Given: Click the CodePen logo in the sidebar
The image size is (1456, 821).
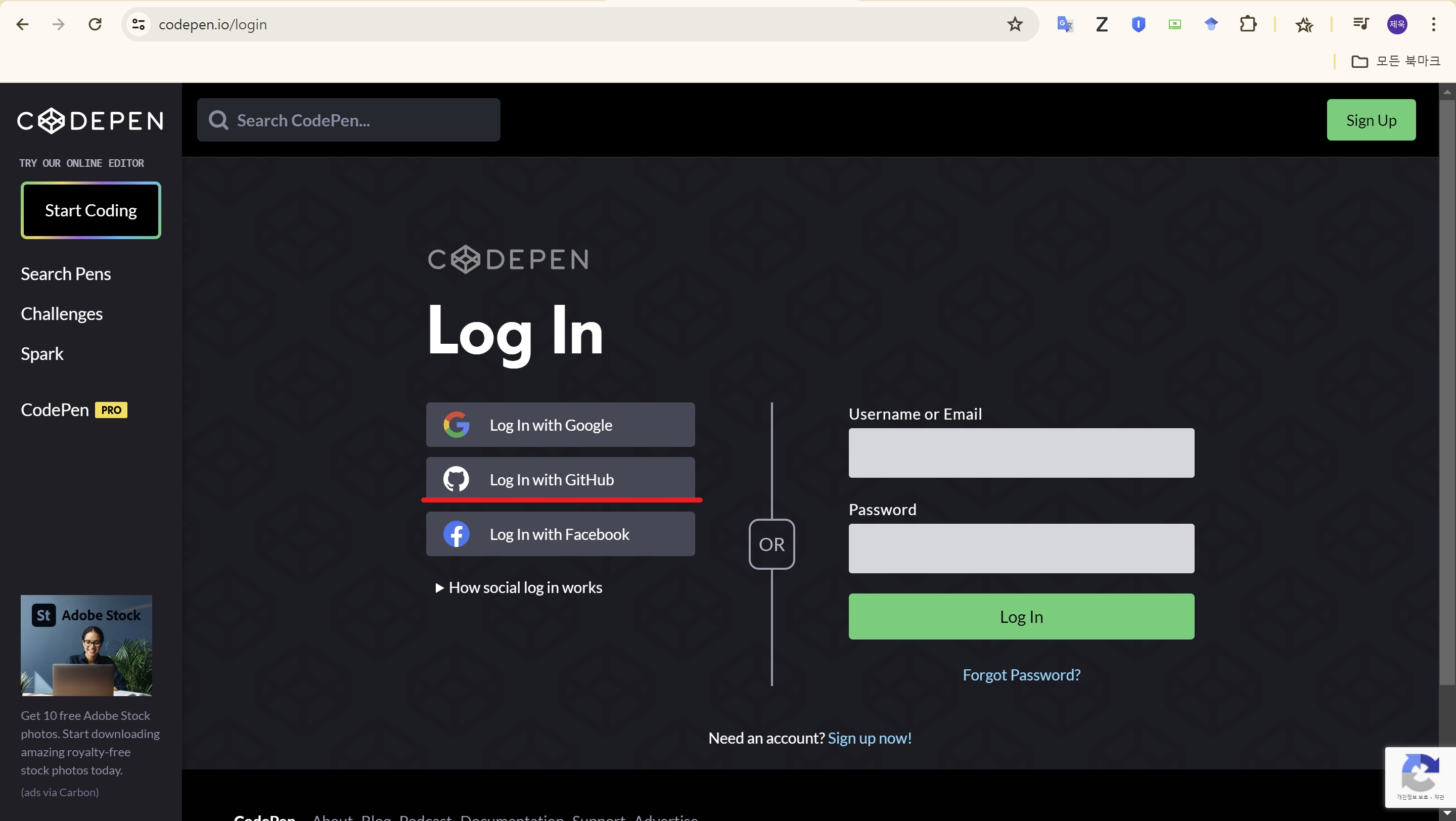Looking at the screenshot, I should coord(90,120).
